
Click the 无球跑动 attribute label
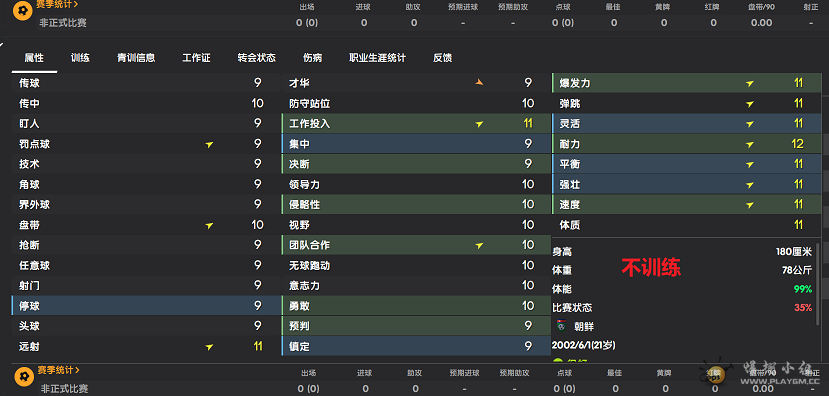[x=309, y=265]
